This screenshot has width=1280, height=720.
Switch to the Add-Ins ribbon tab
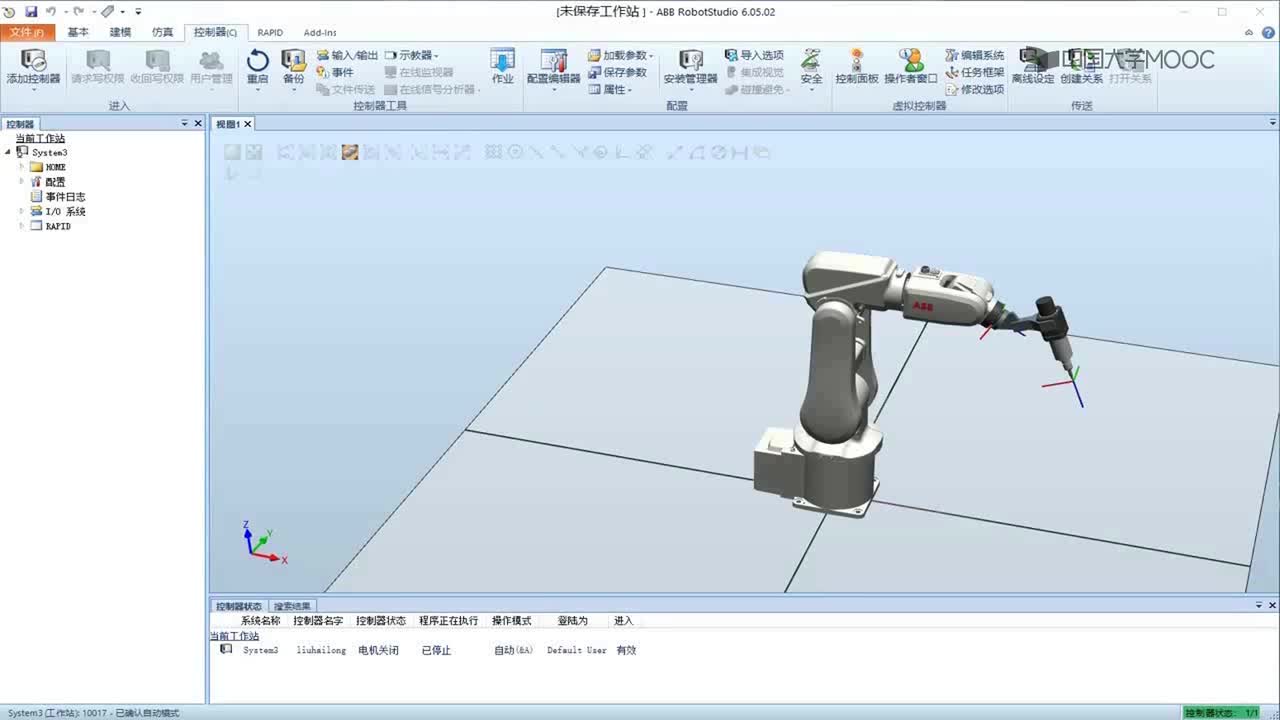click(320, 32)
